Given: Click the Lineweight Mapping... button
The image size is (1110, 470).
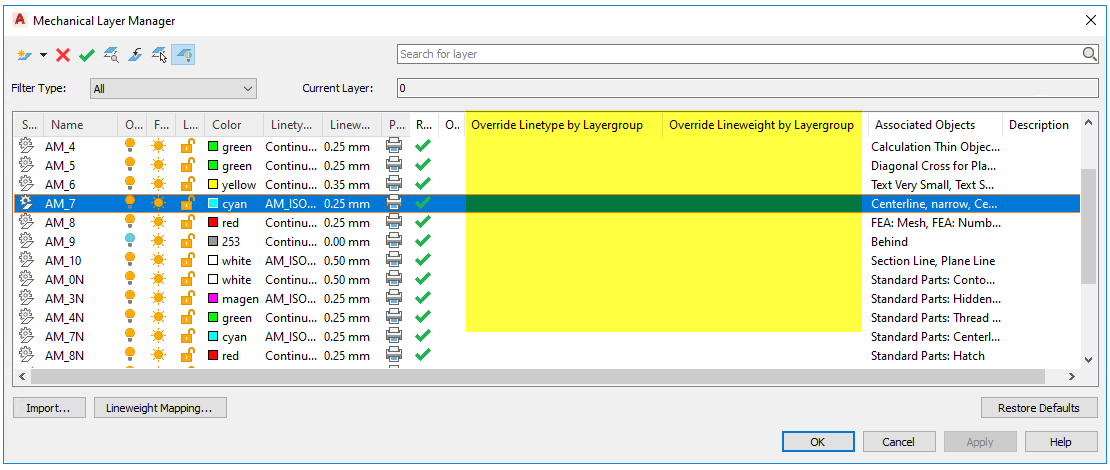Looking at the screenshot, I should click(160, 408).
